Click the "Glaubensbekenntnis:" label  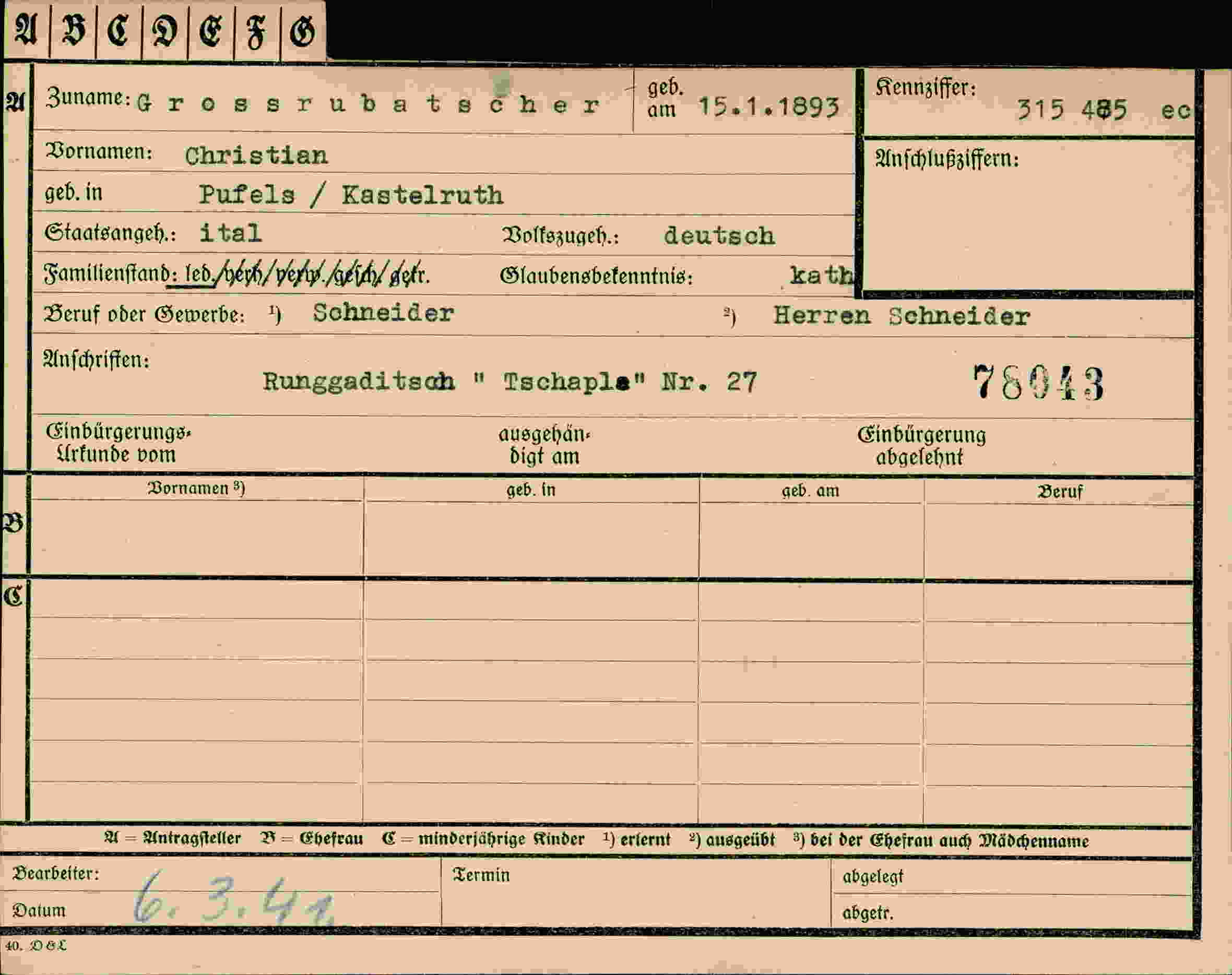tap(597, 276)
